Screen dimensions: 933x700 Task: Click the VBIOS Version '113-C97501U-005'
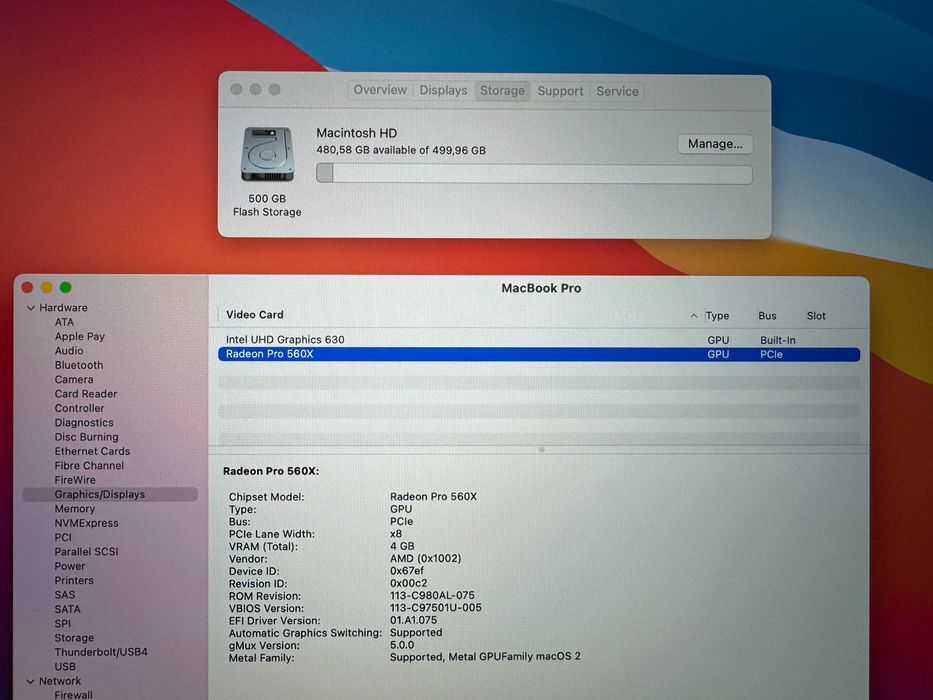pos(436,608)
